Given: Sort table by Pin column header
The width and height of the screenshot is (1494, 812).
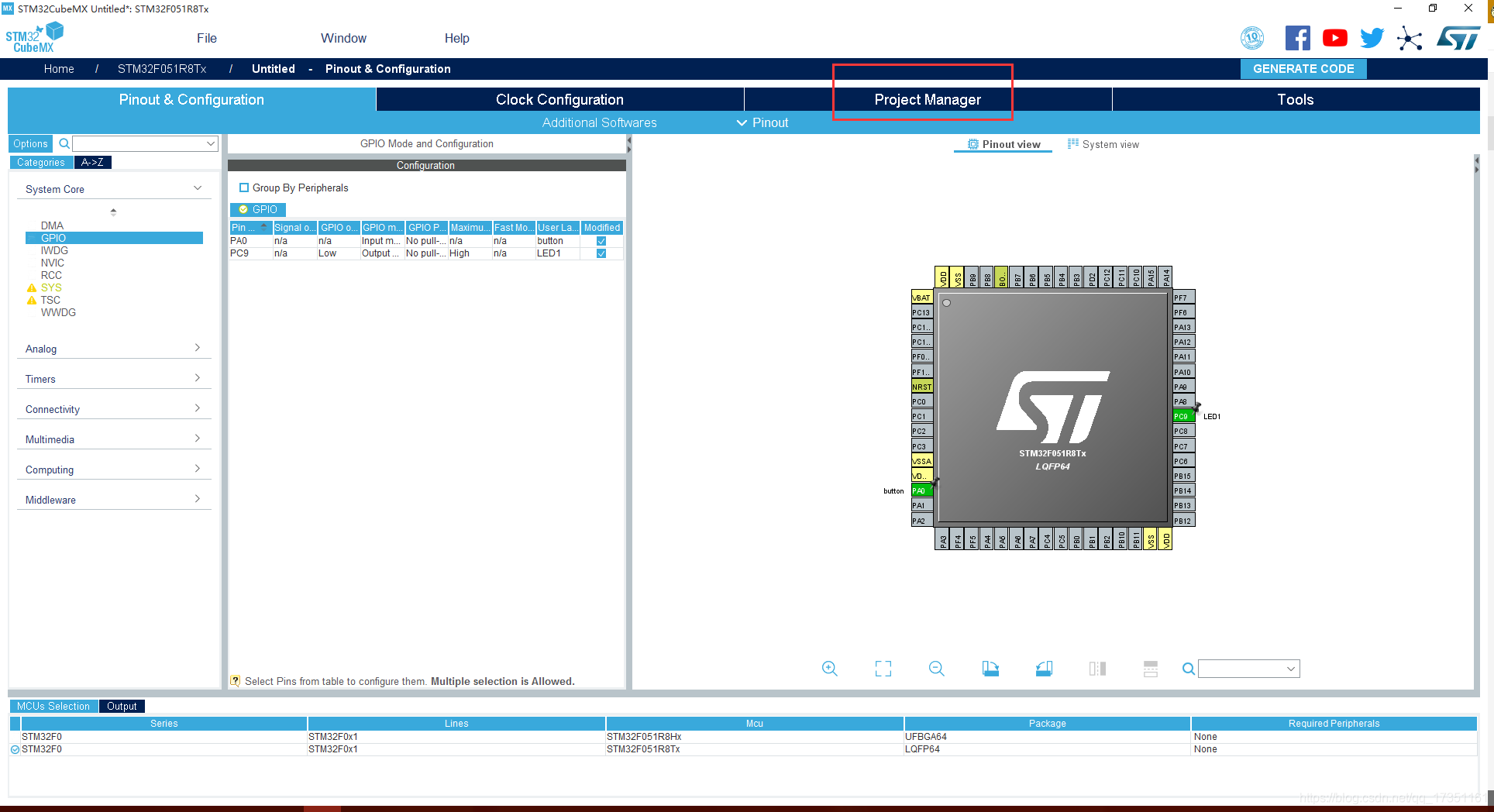Looking at the screenshot, I should pyautogui.click(x=250, y=227).
